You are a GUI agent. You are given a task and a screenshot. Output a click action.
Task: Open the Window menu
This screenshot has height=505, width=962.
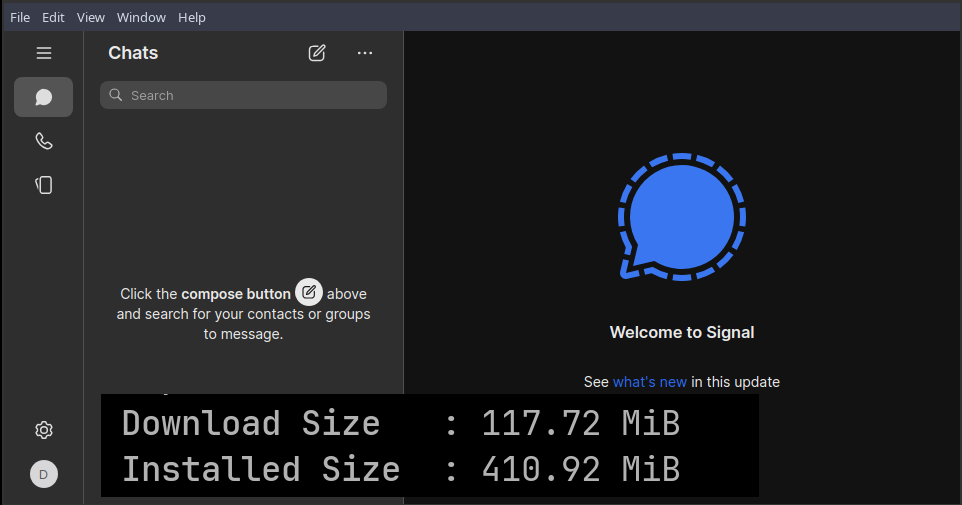click(141, 17)
